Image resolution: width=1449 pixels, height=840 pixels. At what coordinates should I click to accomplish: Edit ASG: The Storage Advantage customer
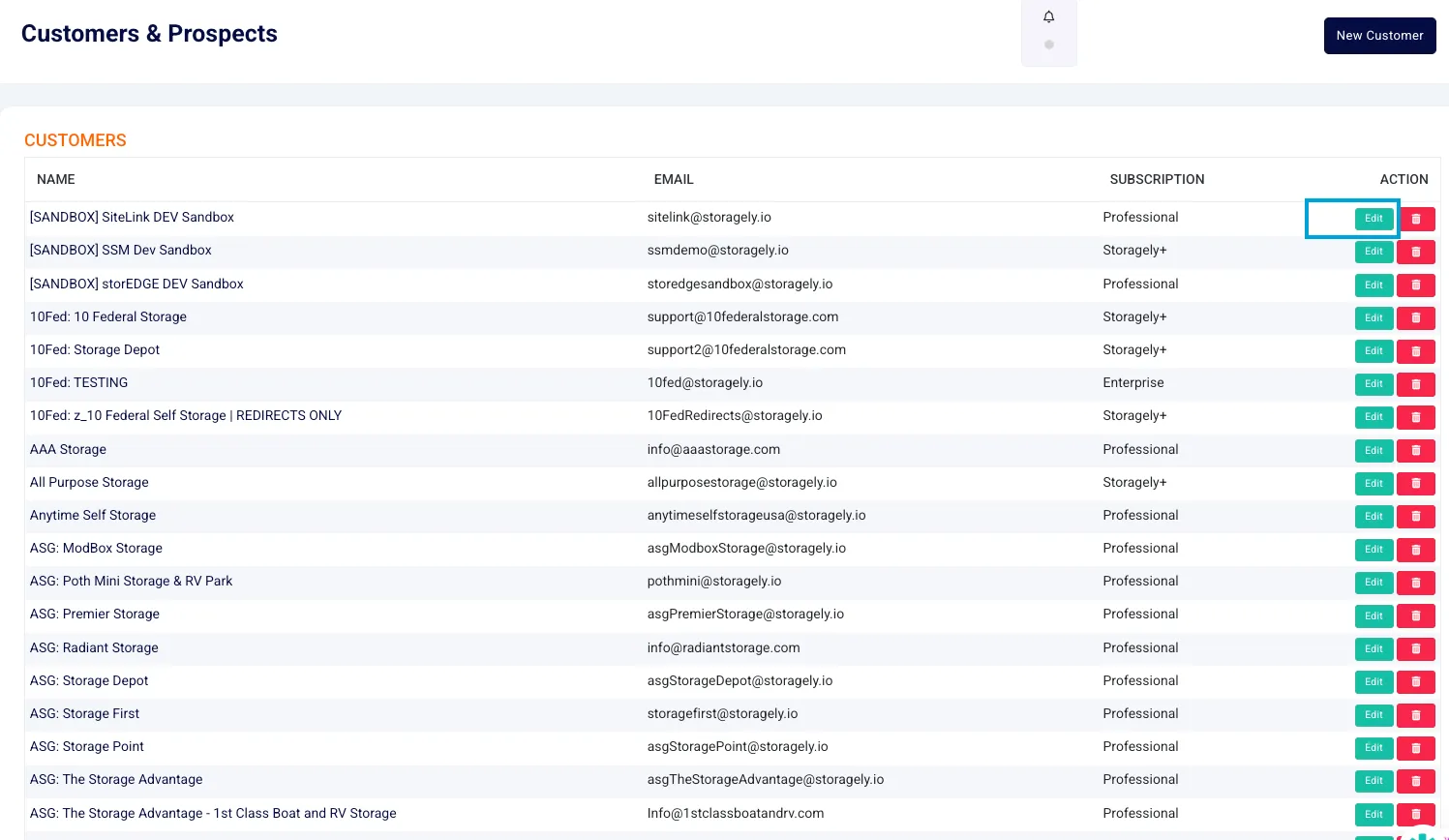1374,781
